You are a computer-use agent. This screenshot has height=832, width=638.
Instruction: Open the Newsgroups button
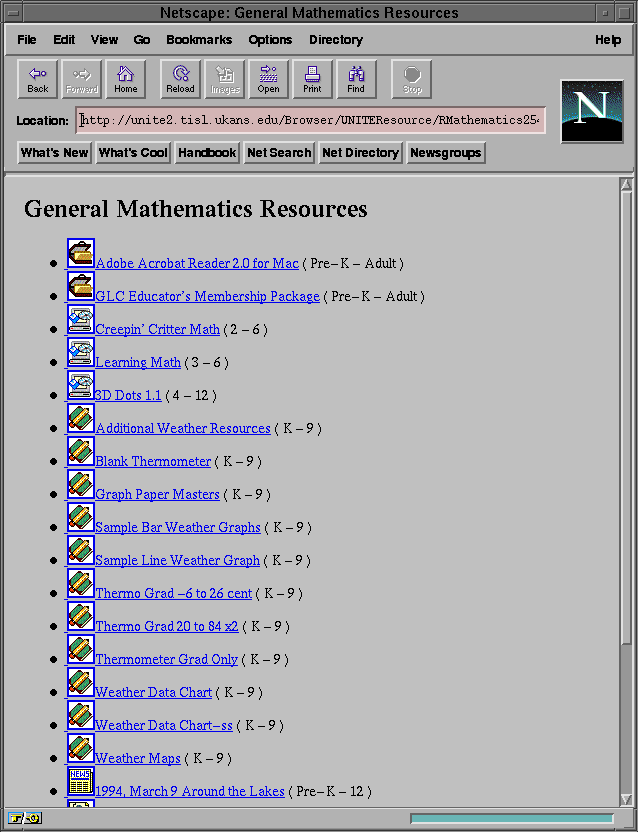pos(446,153)
